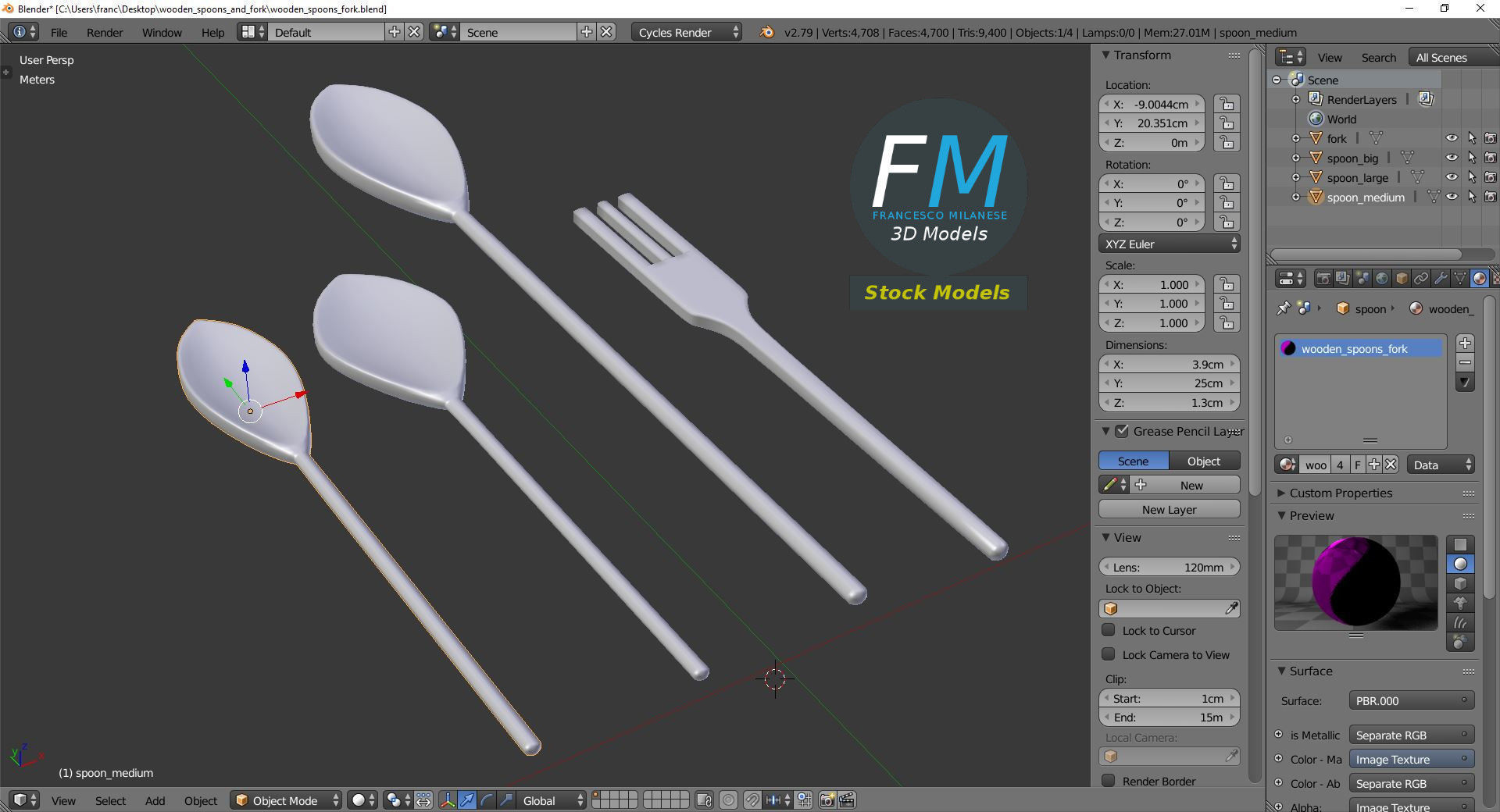Open the Window menu
The height and width of the screenshot is (812, 1500).
click(162, 32)
